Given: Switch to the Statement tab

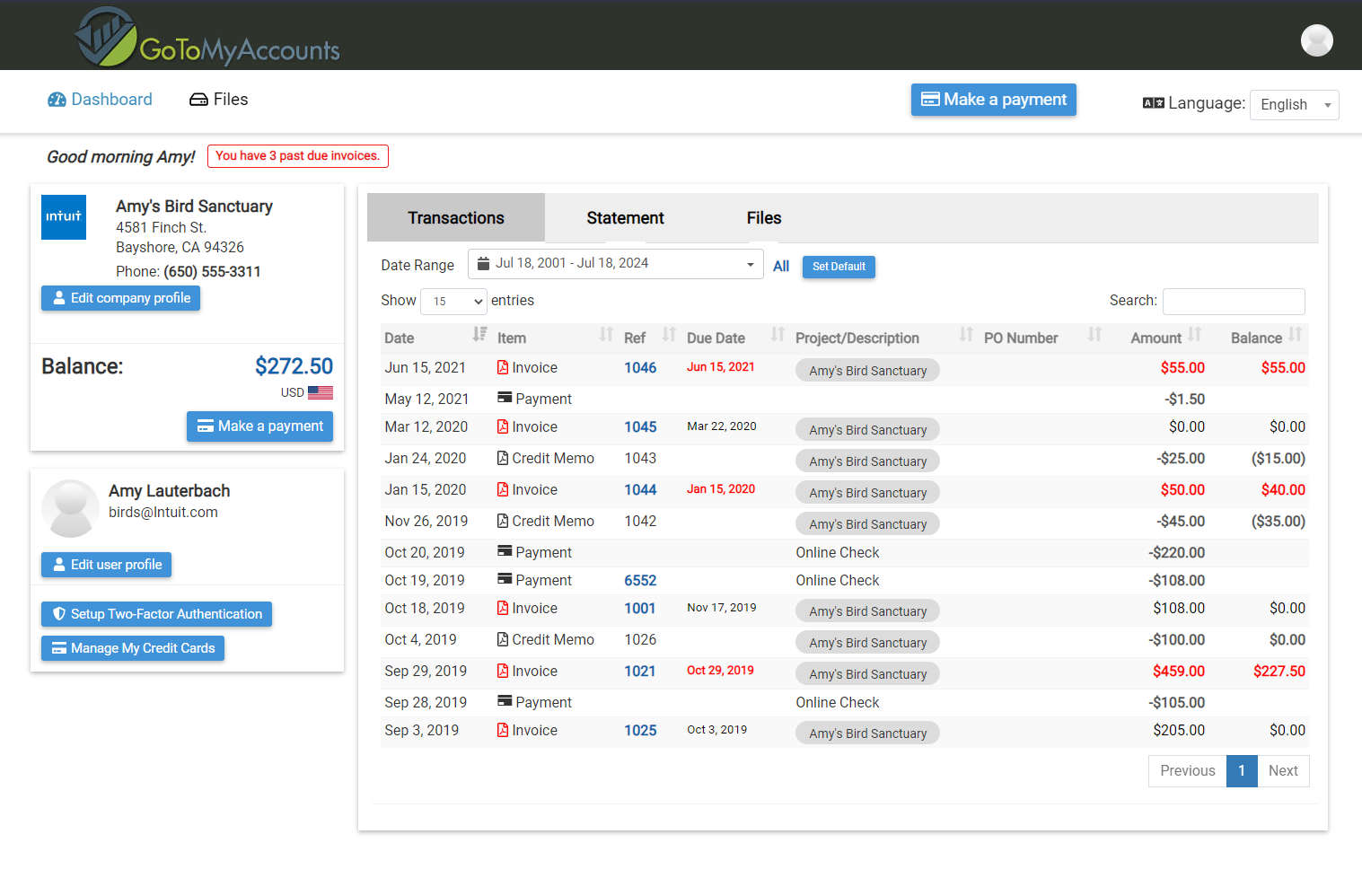Looking at the screenshot, I should 625,218.
